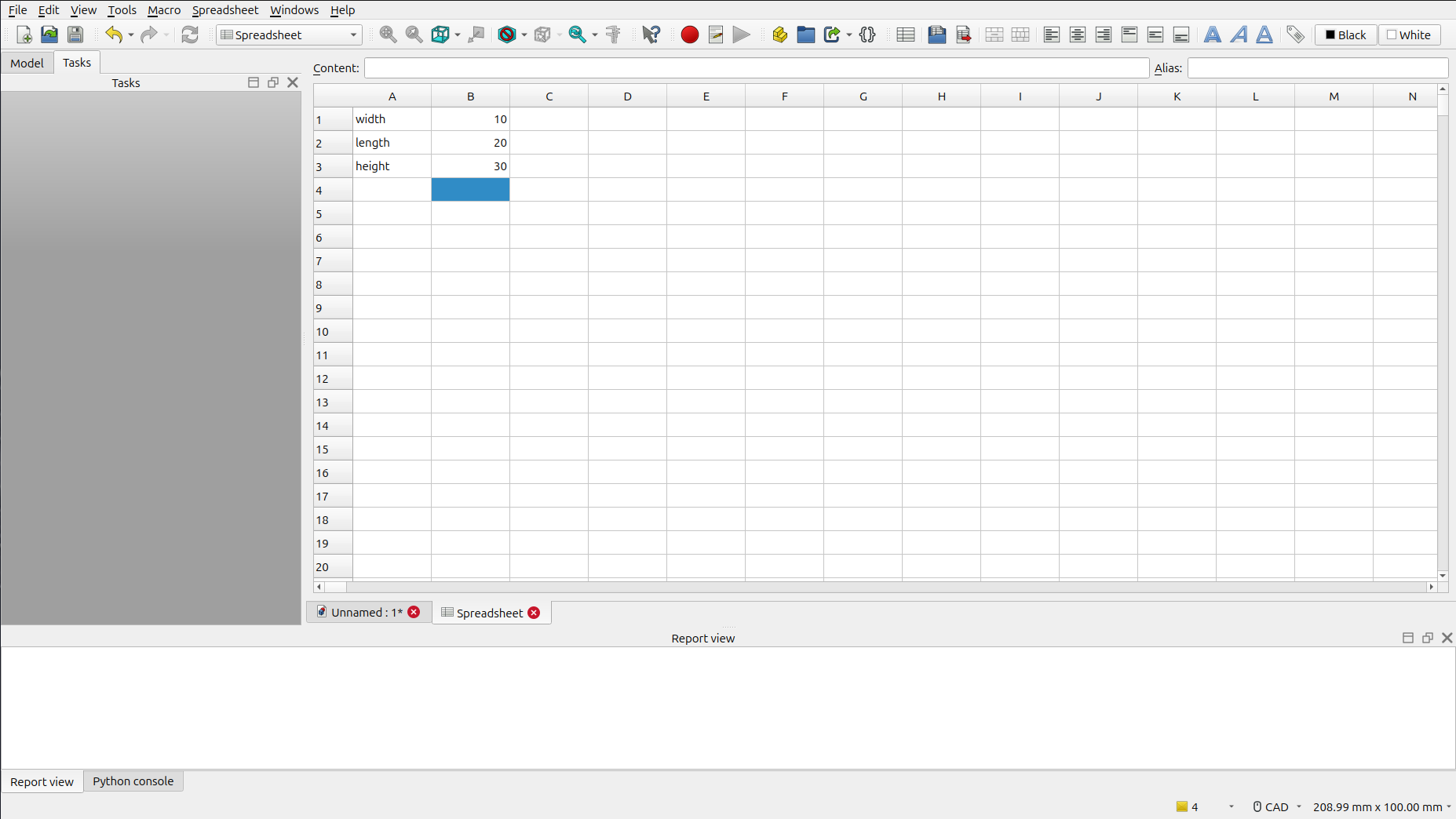Open the draw style dropdown arrow
The height and width of the screenshot is (819, 1456).
[524, 35]
